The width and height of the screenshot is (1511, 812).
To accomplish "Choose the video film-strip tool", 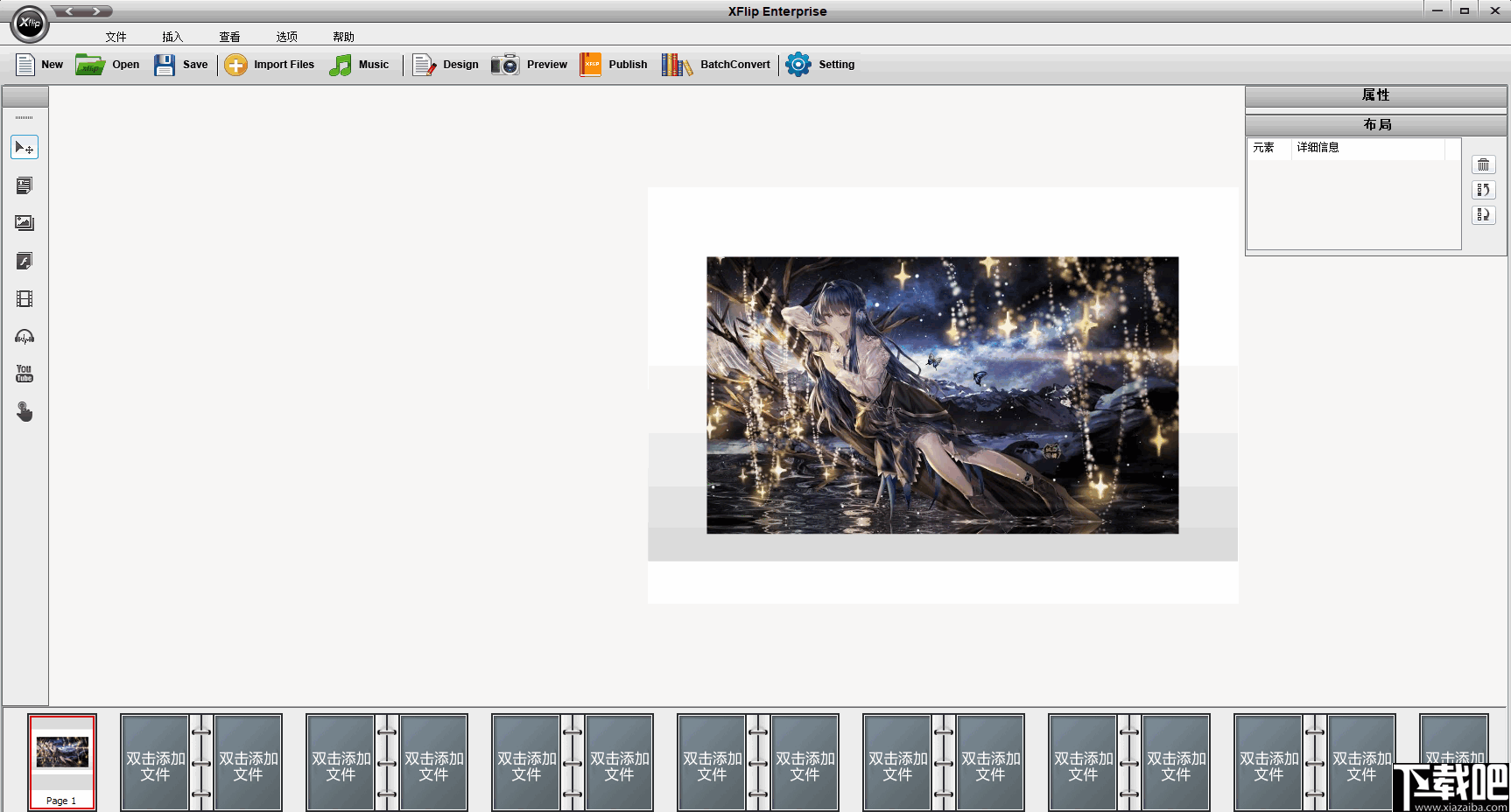I will click(25, 298).
